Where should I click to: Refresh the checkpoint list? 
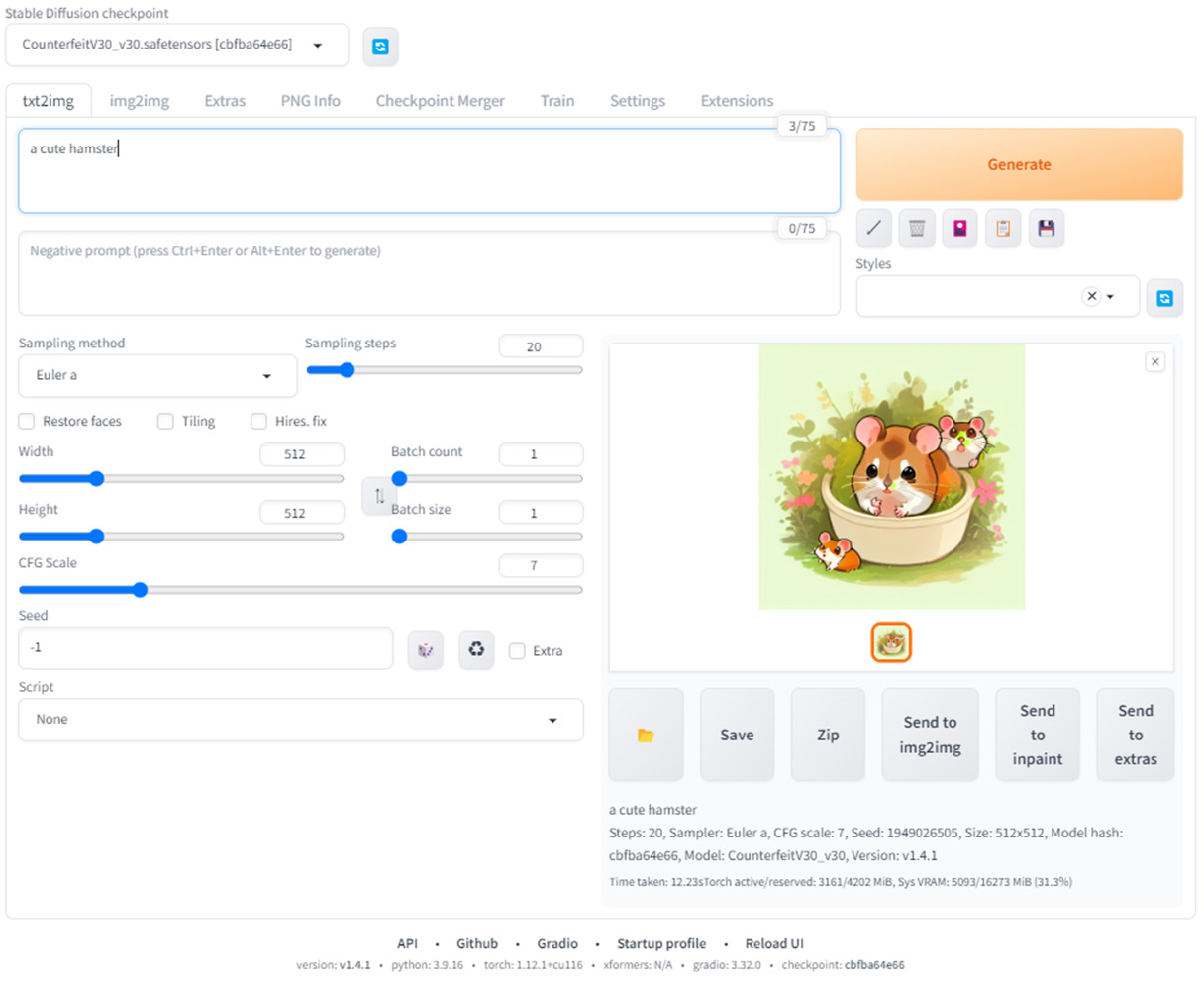(380, 47)
